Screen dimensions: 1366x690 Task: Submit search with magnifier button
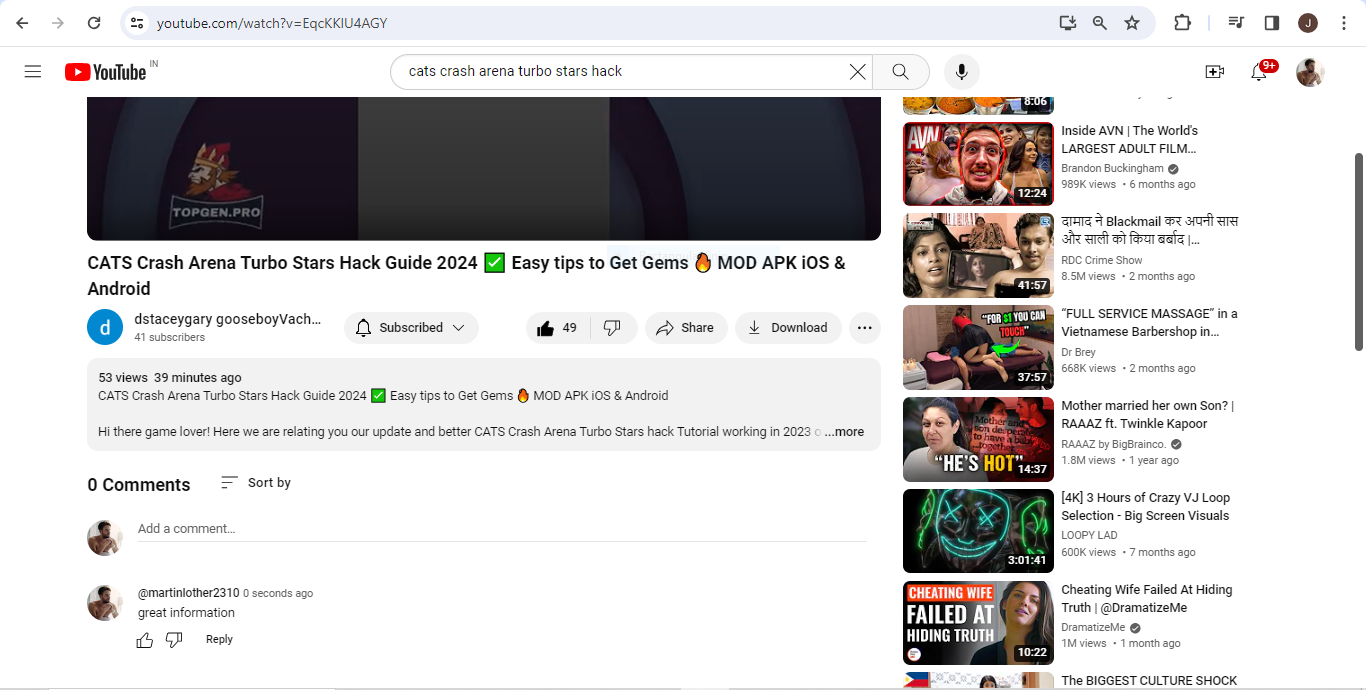(900, 72)
